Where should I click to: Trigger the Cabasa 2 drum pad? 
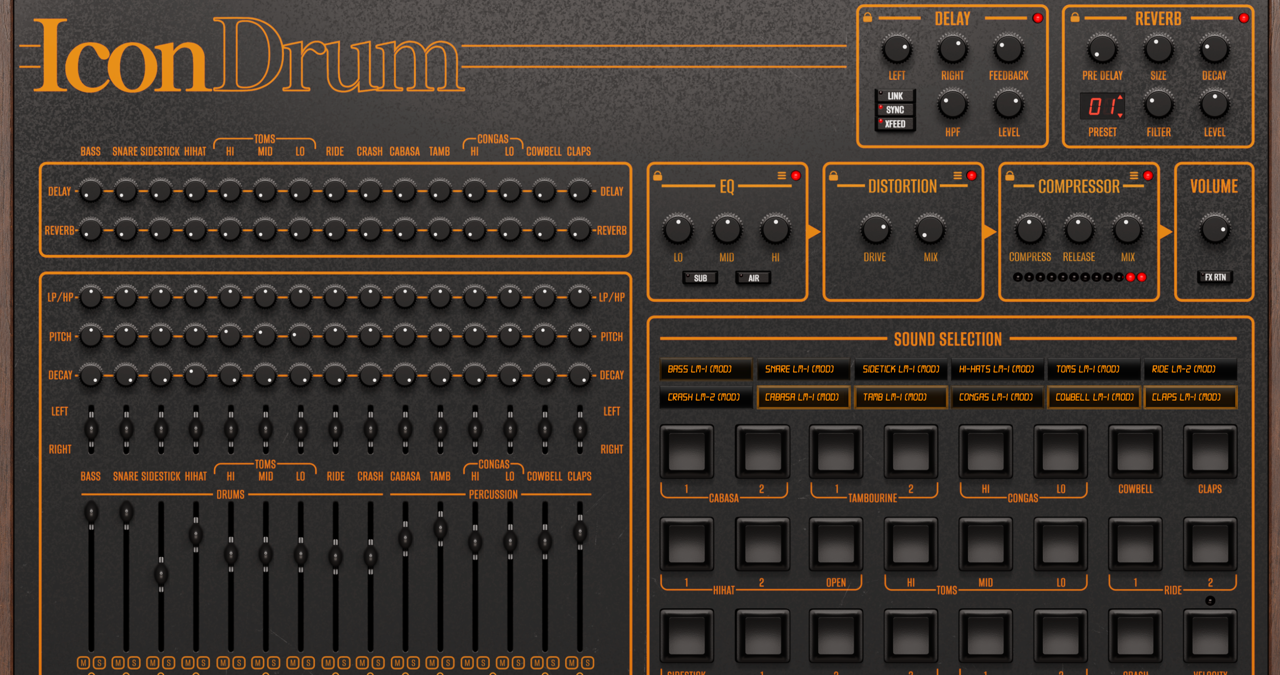(762, 452)
